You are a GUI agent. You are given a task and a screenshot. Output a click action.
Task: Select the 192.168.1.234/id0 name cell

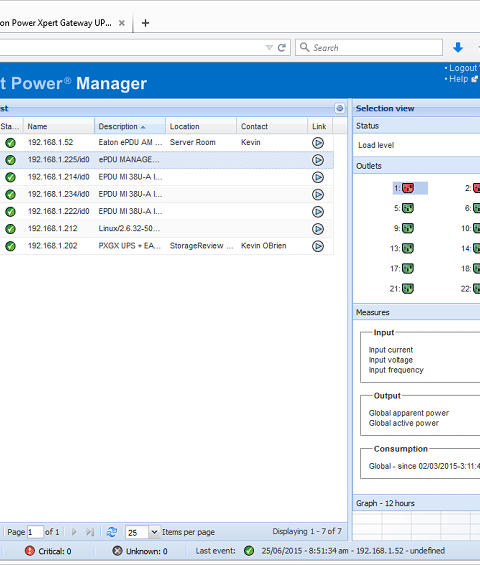click(x=59, y=194)
